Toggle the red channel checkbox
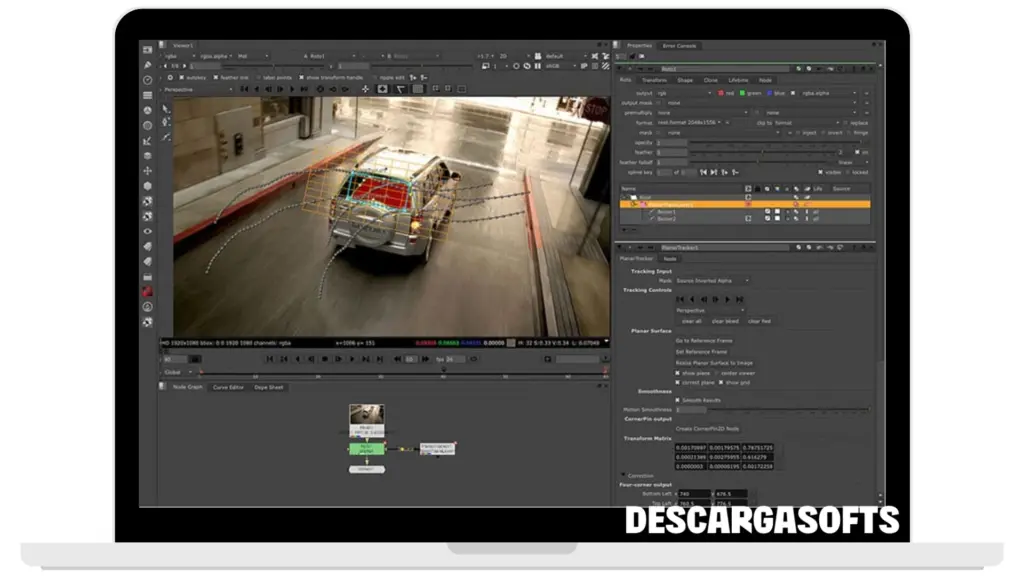 pos(720,93)
